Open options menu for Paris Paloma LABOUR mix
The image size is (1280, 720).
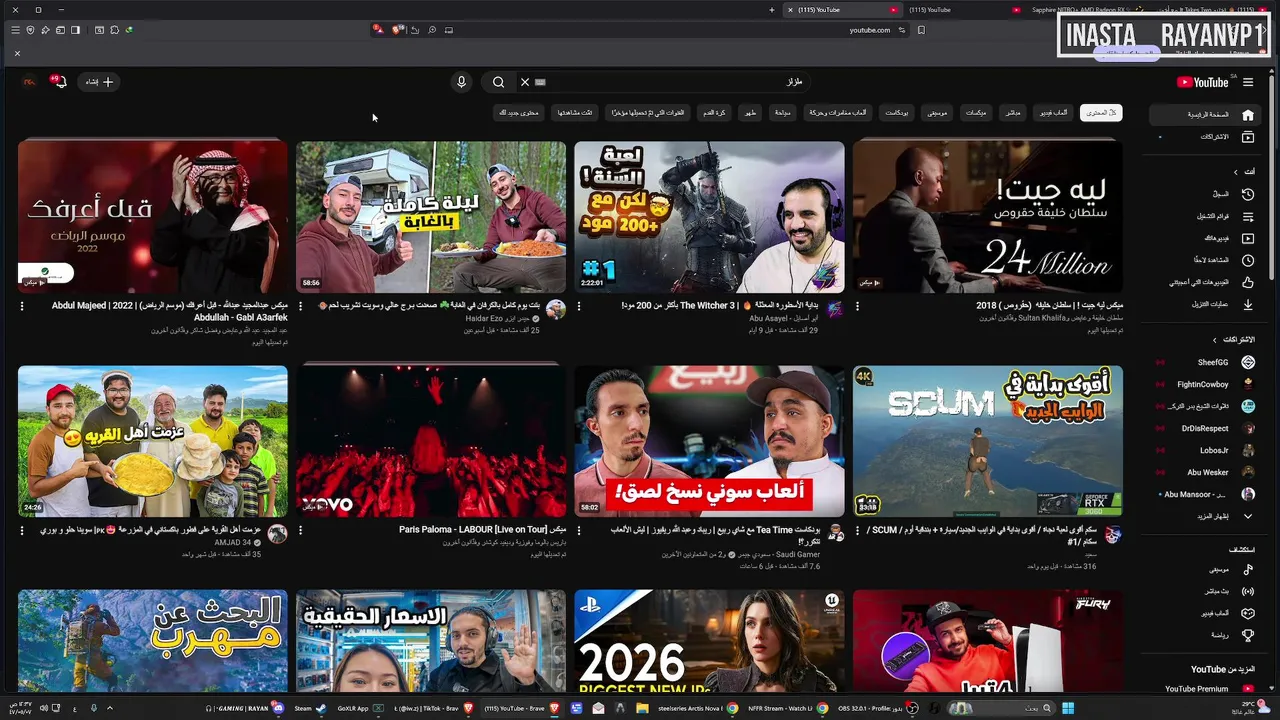(x=301, y=530)
